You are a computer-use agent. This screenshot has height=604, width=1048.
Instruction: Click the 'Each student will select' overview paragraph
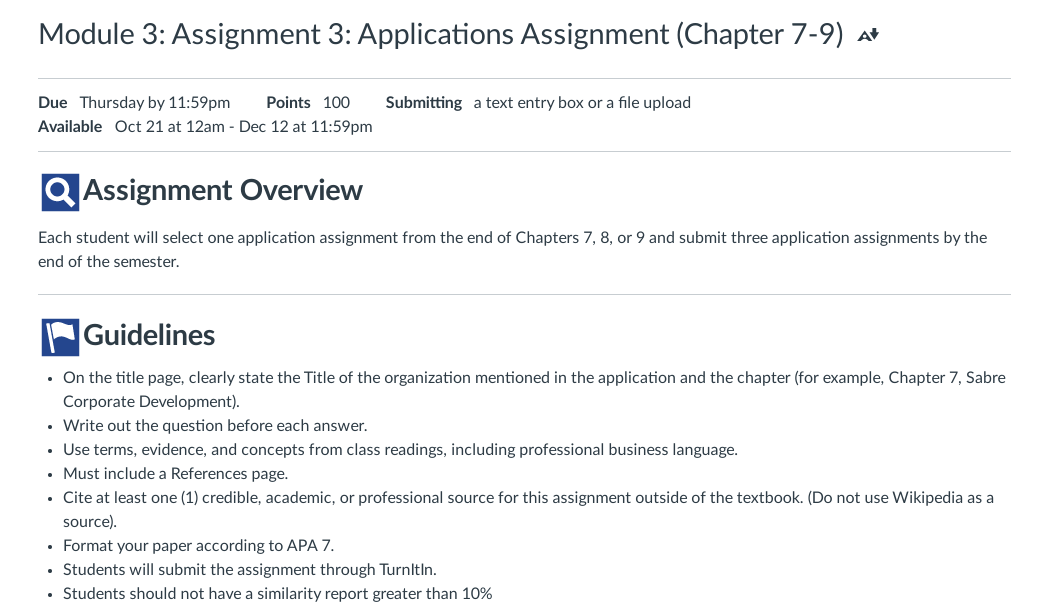[x=513, y=250]
